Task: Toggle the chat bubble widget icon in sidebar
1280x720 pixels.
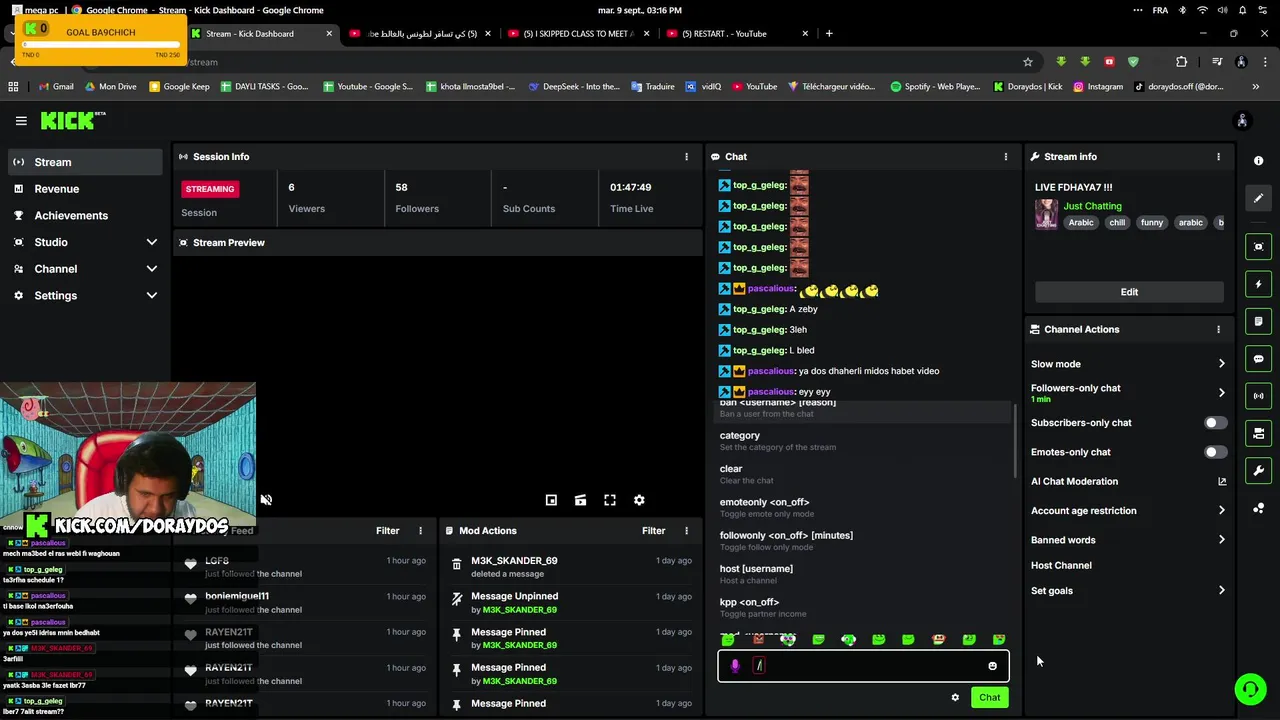Action: (1258, 359)
